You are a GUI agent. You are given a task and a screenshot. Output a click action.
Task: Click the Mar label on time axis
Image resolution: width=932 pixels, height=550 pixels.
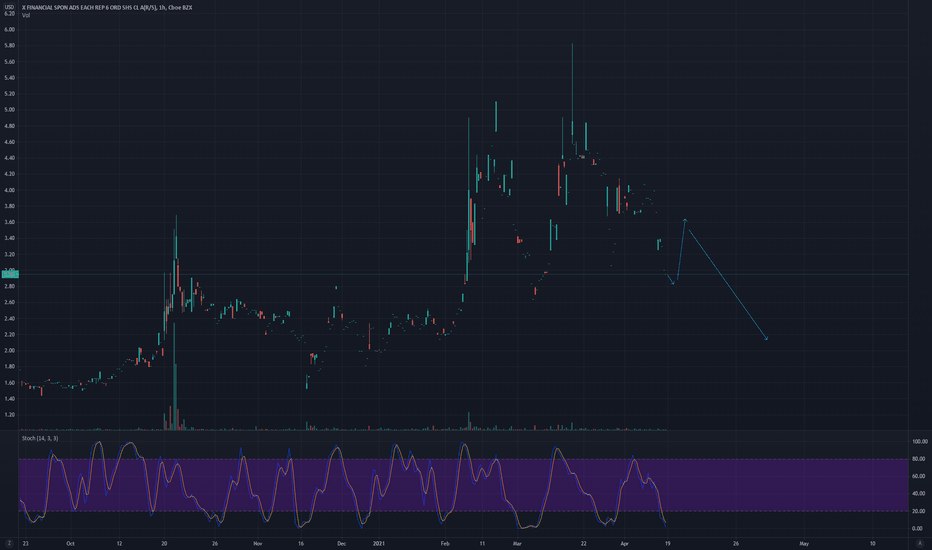point(517,543)
